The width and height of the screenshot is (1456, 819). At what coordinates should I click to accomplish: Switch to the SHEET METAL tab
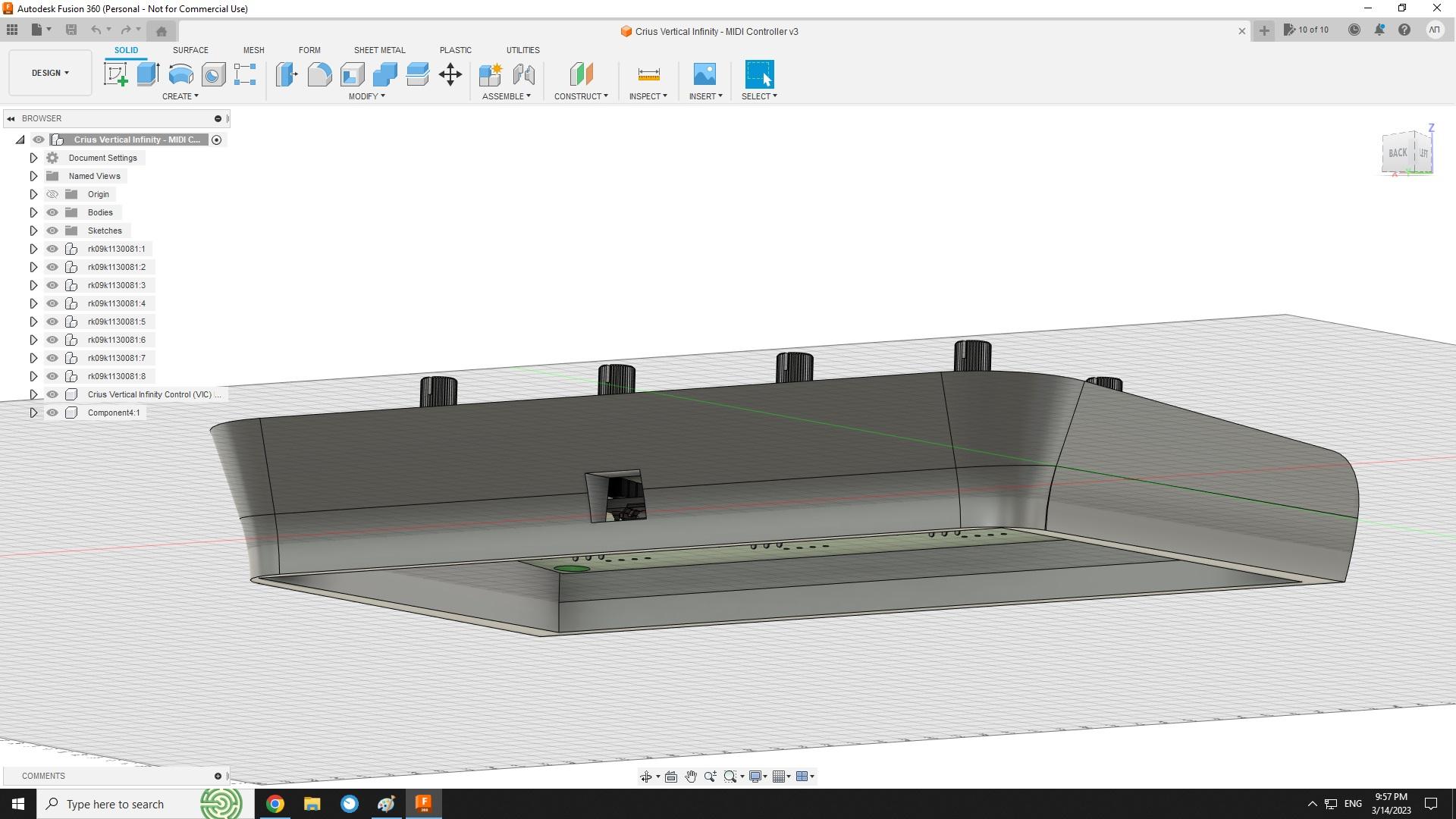point(379,50)
